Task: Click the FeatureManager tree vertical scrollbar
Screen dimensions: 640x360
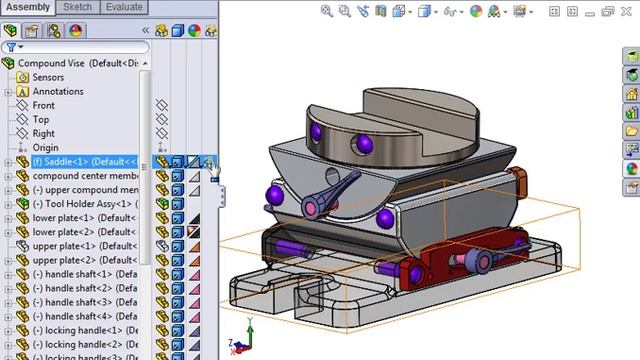Action: (145, 167)
